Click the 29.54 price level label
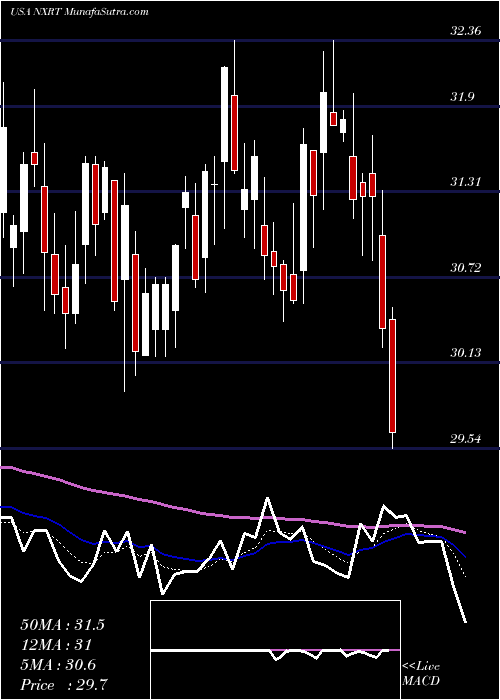The image size is (500, 700). point(465,439)
